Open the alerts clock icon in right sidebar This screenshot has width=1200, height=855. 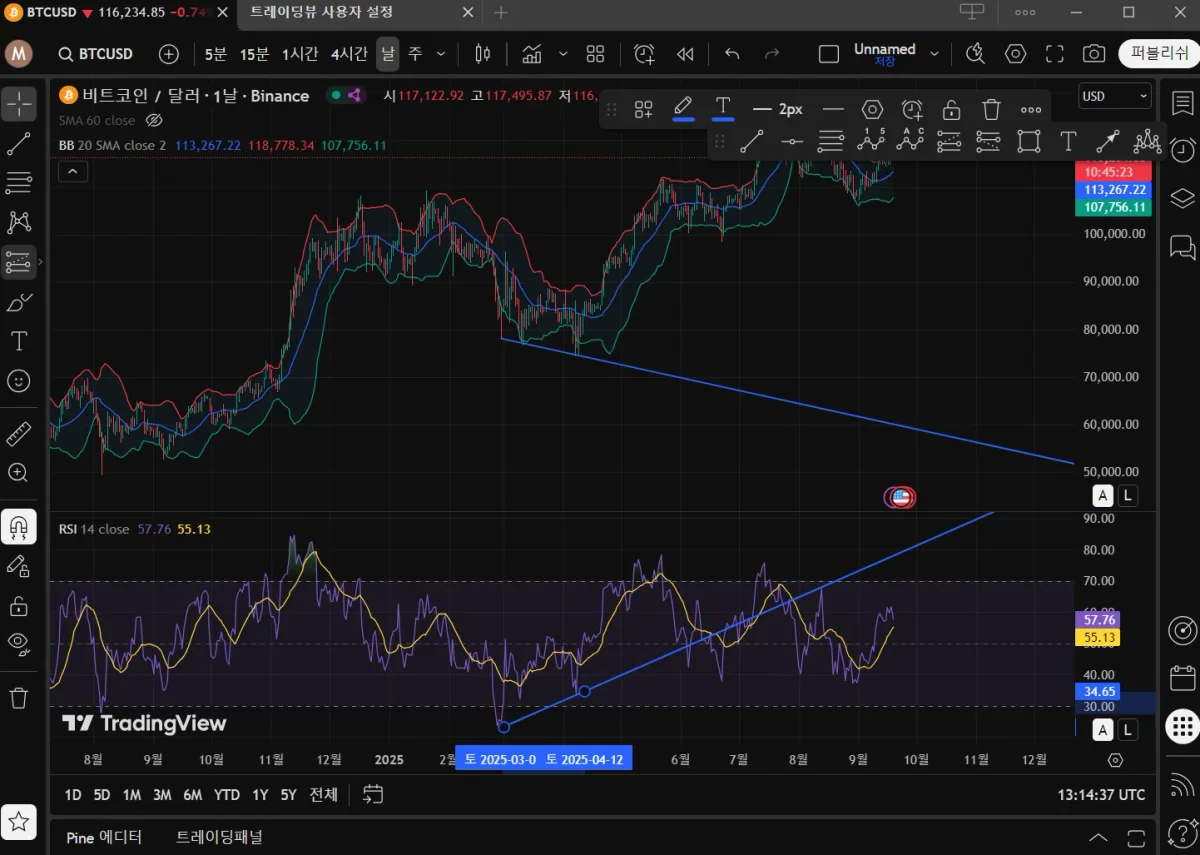point(1182,150)
